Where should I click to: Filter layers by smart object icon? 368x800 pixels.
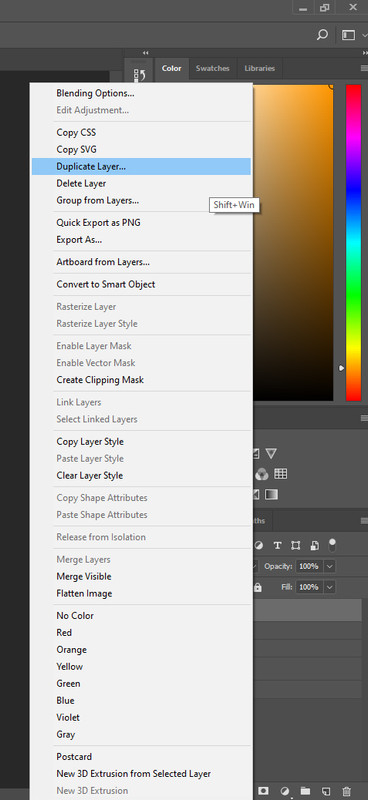pyautogui.click(x=314, y=545)
